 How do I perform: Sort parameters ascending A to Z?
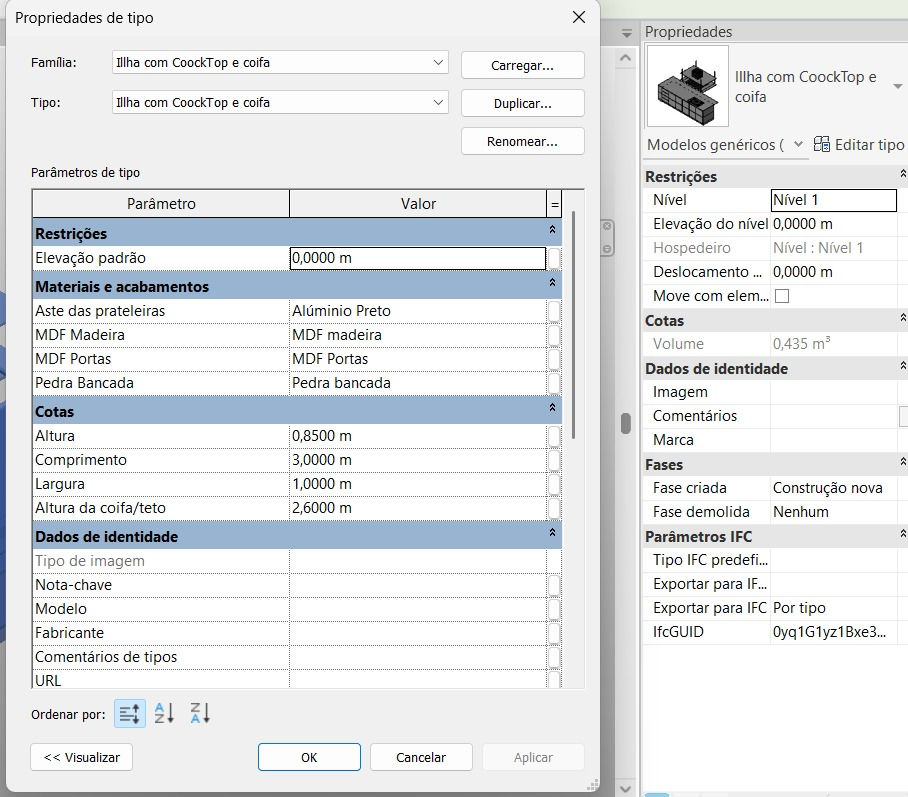point(164,713)
